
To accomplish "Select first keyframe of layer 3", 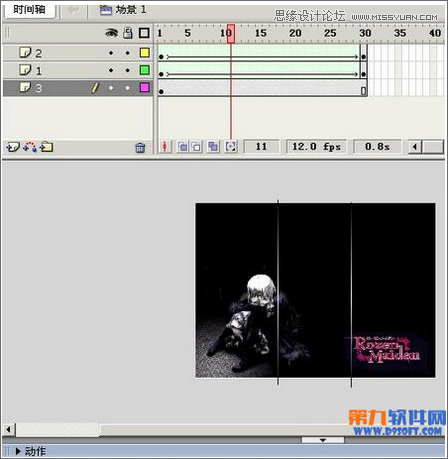I will (161, 91).
